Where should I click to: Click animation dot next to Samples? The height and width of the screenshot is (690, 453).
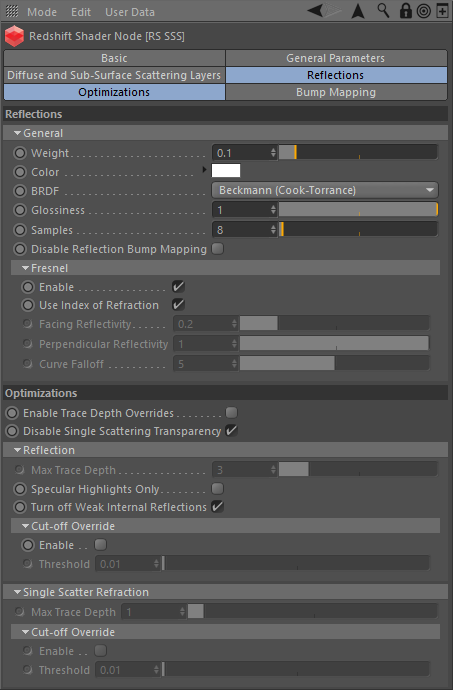[x=20, y=230]
